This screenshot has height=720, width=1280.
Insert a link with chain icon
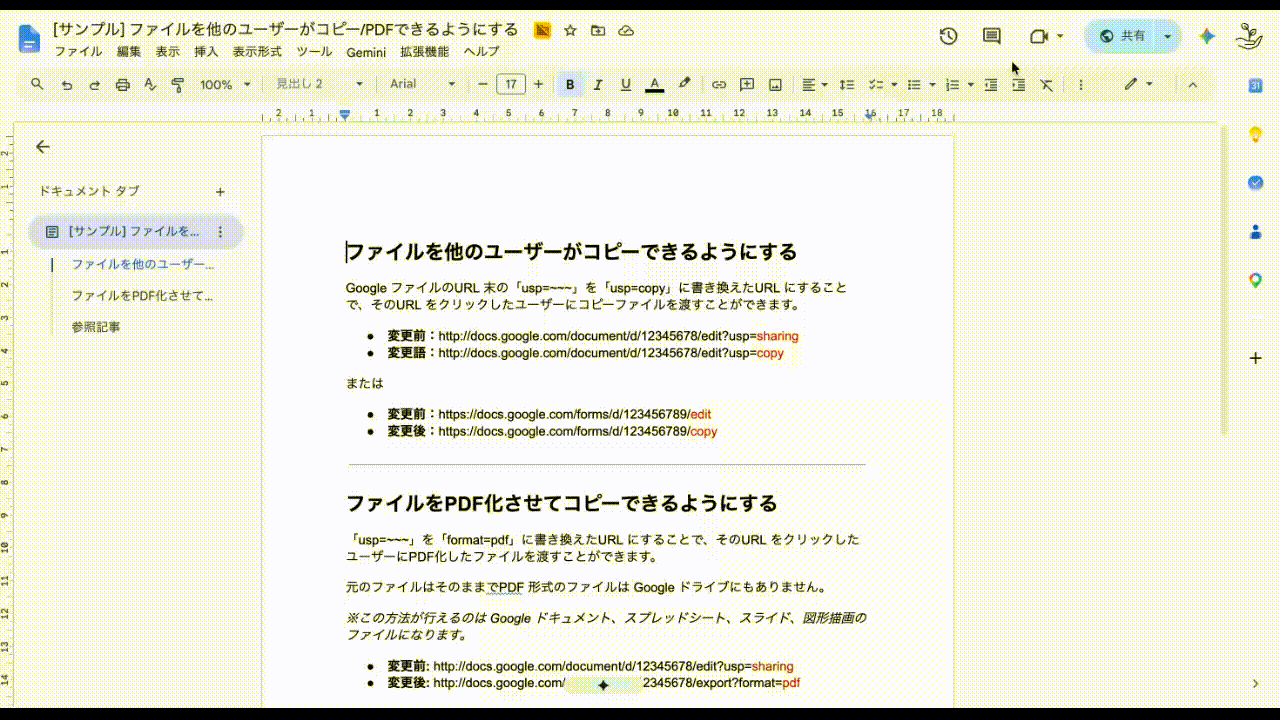point(718,85)
